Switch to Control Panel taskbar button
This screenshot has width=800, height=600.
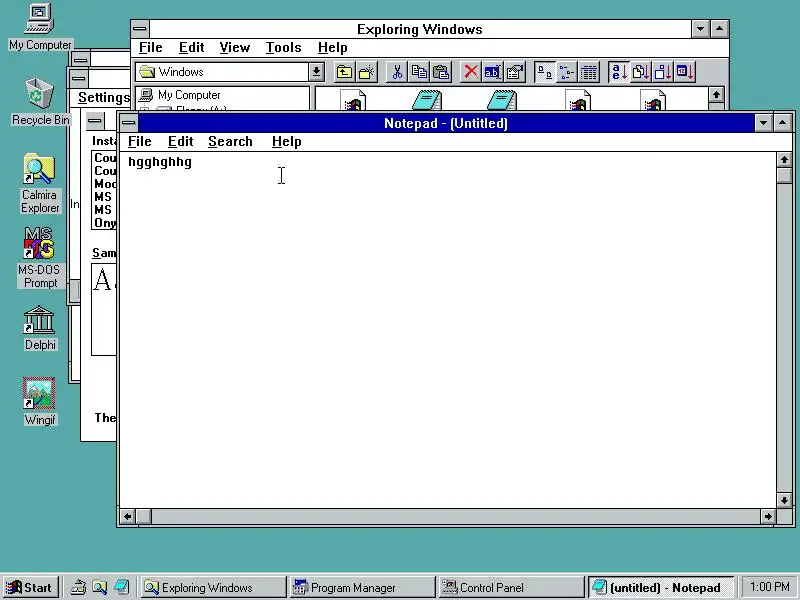pos(512,588)
